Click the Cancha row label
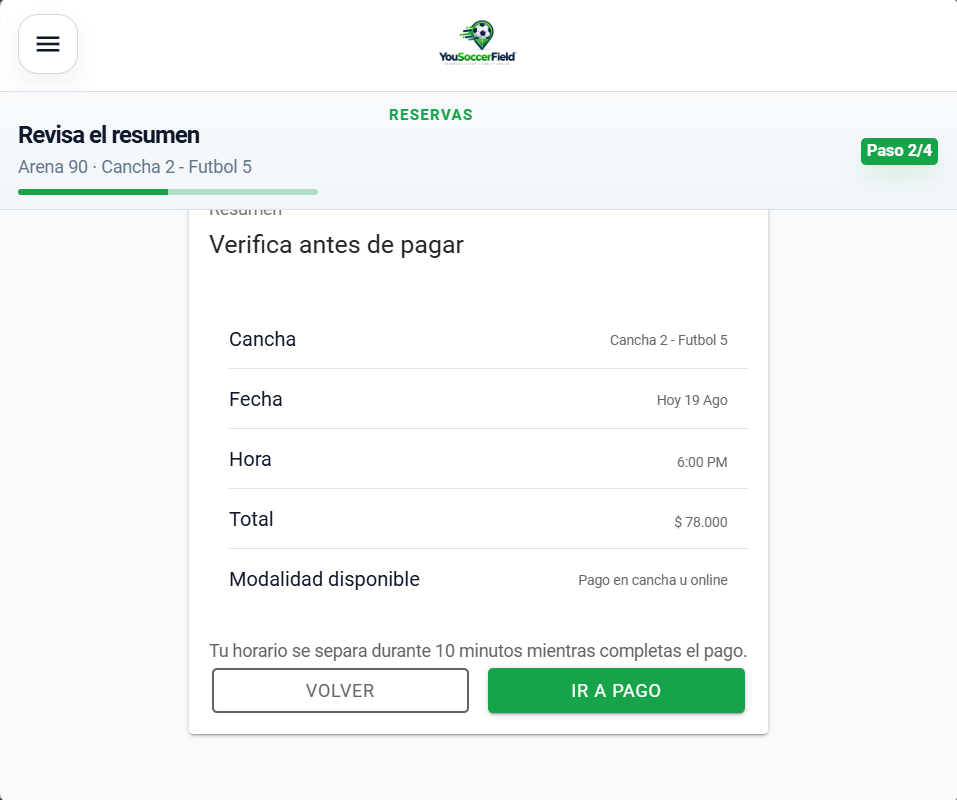957x800 pixels. tap(262, 339)
